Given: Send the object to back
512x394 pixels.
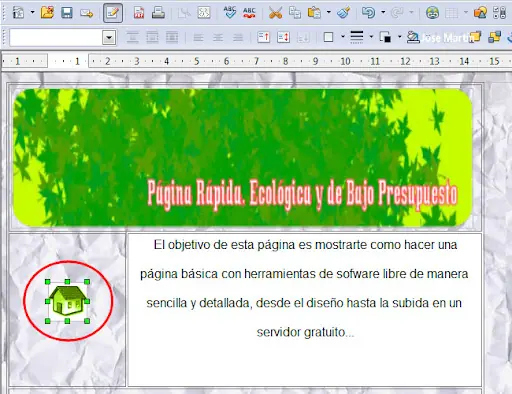Looking at the screenshot, I should (x=495, y=37).
